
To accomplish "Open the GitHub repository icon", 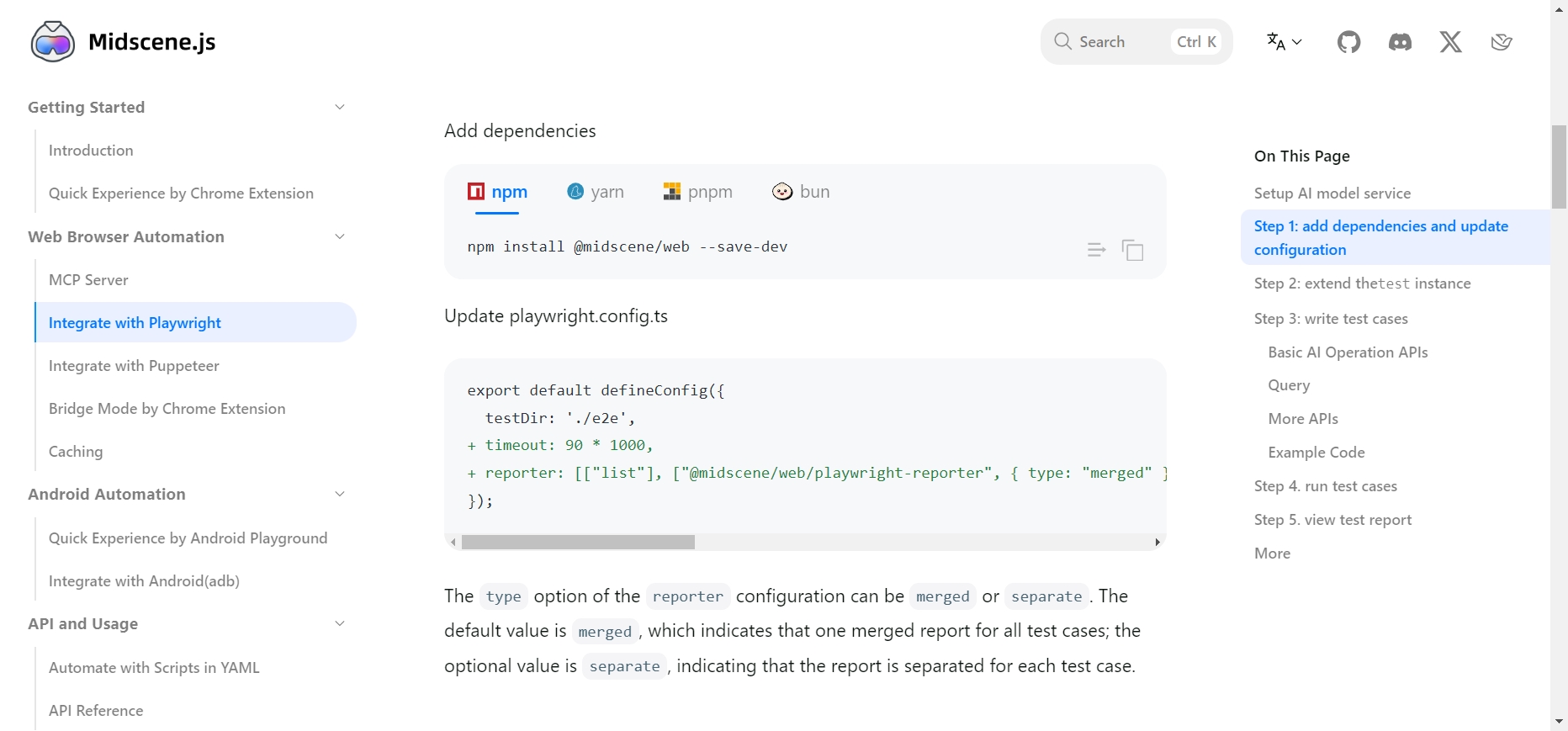I will tap(1348, 41).
